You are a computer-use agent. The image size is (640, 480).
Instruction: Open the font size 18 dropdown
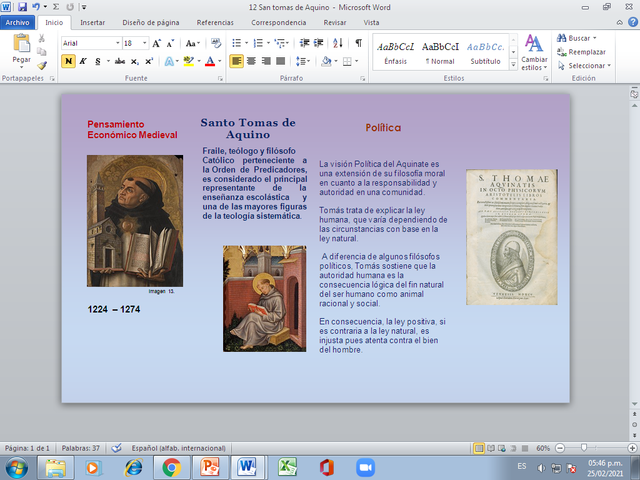(144, 43)
